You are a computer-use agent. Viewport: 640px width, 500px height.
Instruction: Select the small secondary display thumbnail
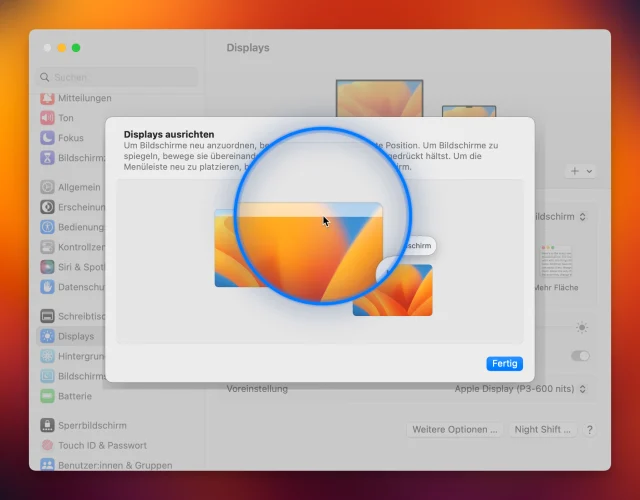point(393,290)
